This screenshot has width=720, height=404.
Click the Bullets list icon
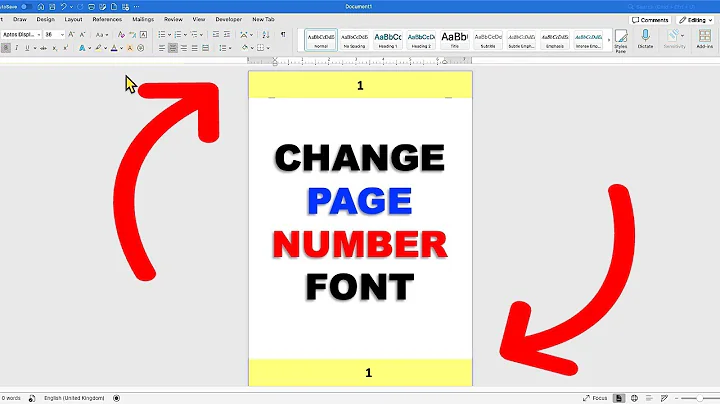click(x=162, y=34)
